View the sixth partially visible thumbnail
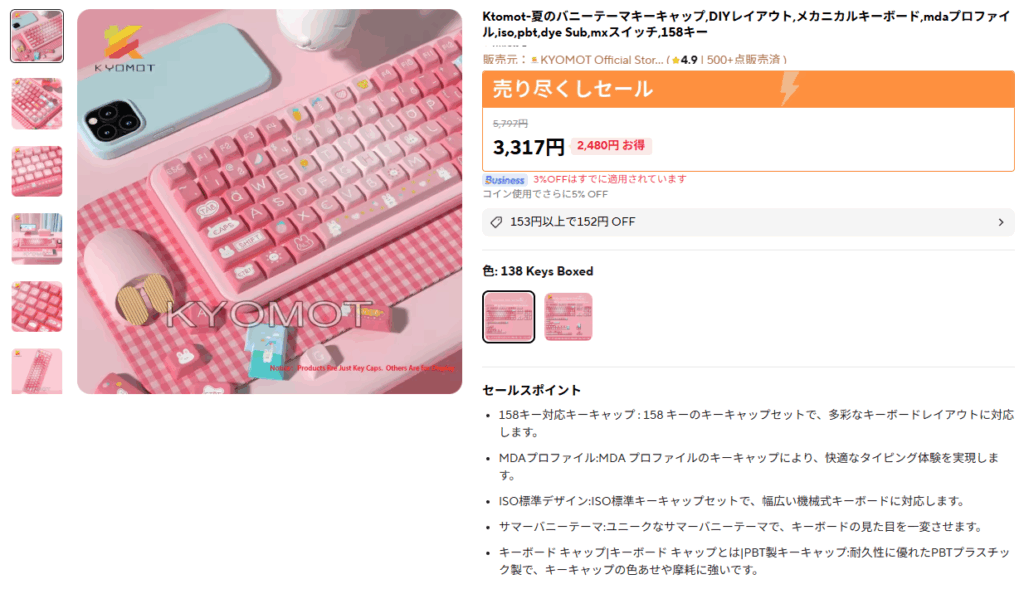The width and height of the screenshot is (1024, 589). (37, 371)
